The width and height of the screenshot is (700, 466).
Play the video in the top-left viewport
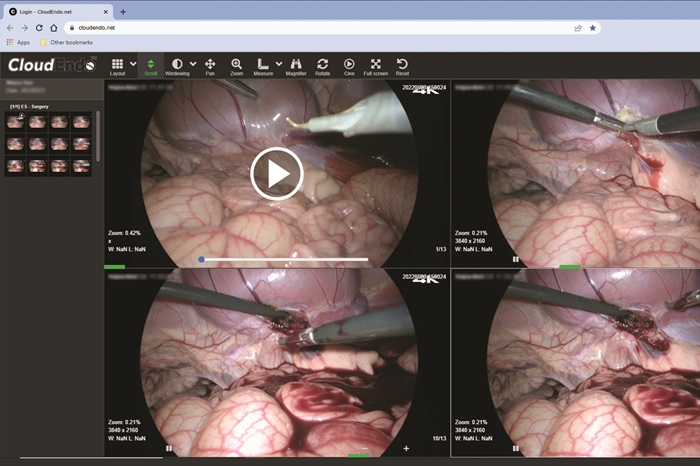[277, 174]
